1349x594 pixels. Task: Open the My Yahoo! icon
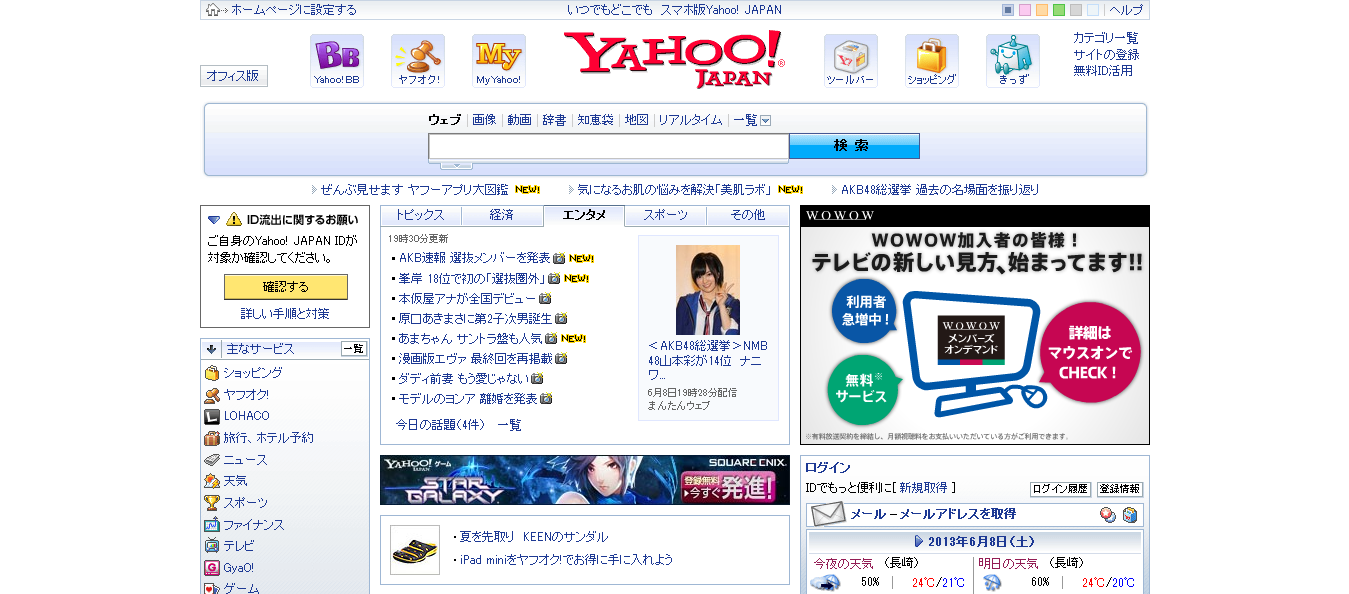click(499, 61)
